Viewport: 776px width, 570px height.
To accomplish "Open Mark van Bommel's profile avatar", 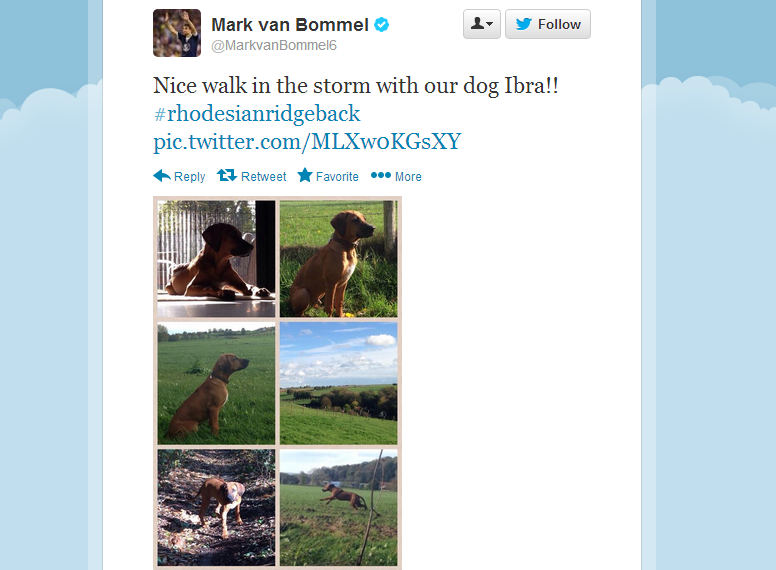I will tap(177, 33).
